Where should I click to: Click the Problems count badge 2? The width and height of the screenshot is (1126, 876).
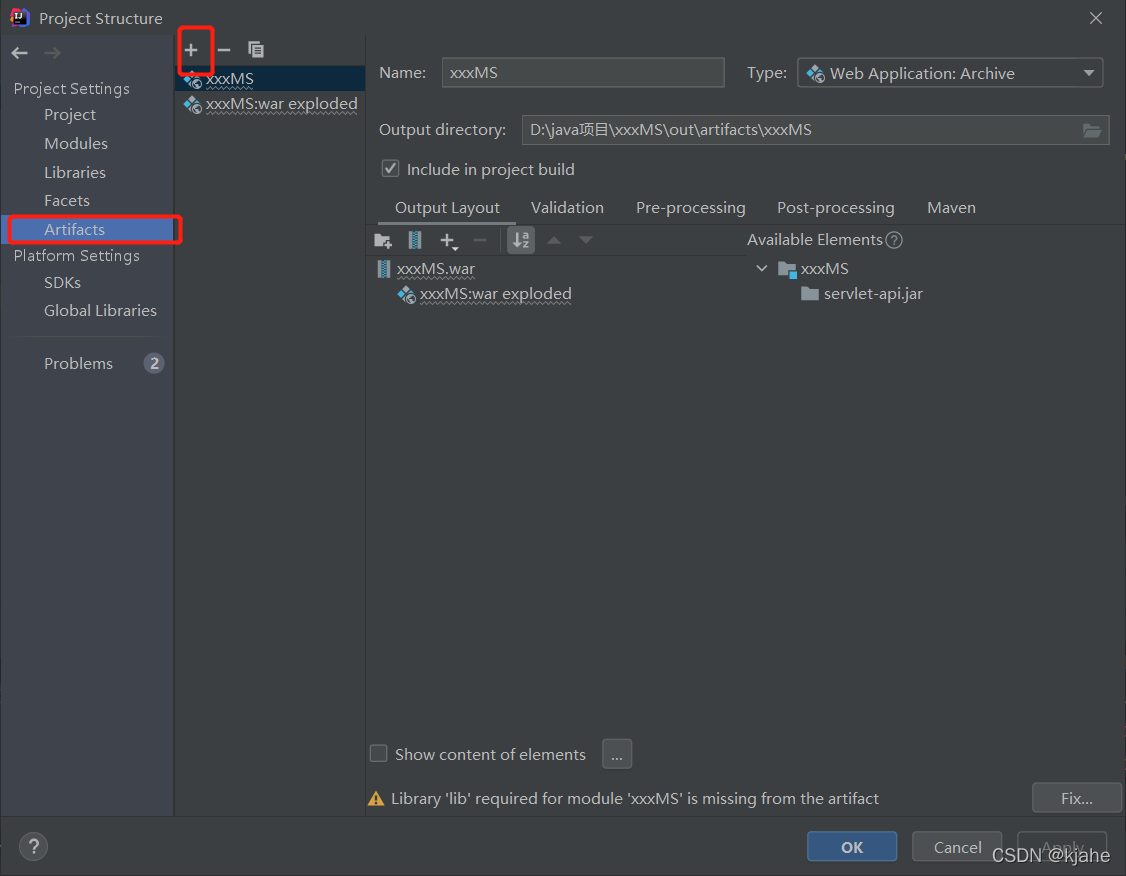(x=154, y=363)
